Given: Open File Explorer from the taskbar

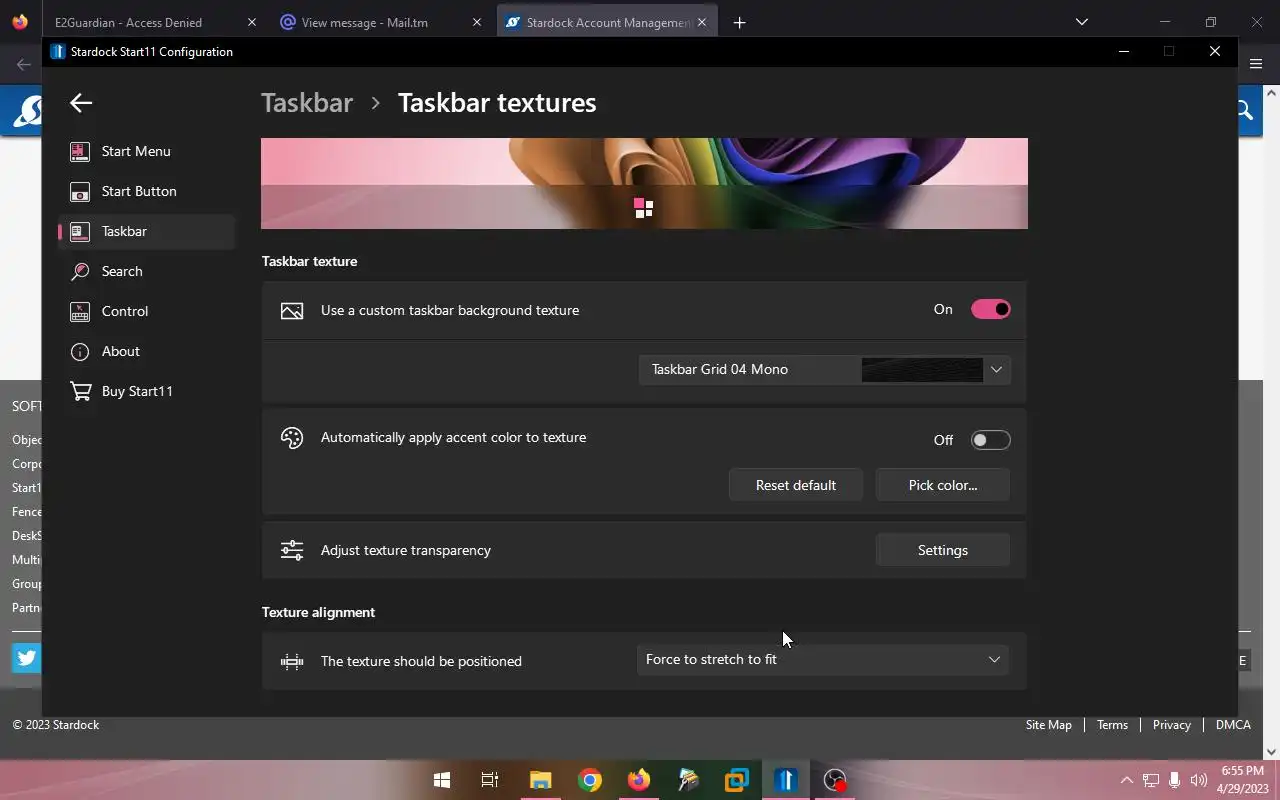Looking at the screenshot, I should point(540,780).
